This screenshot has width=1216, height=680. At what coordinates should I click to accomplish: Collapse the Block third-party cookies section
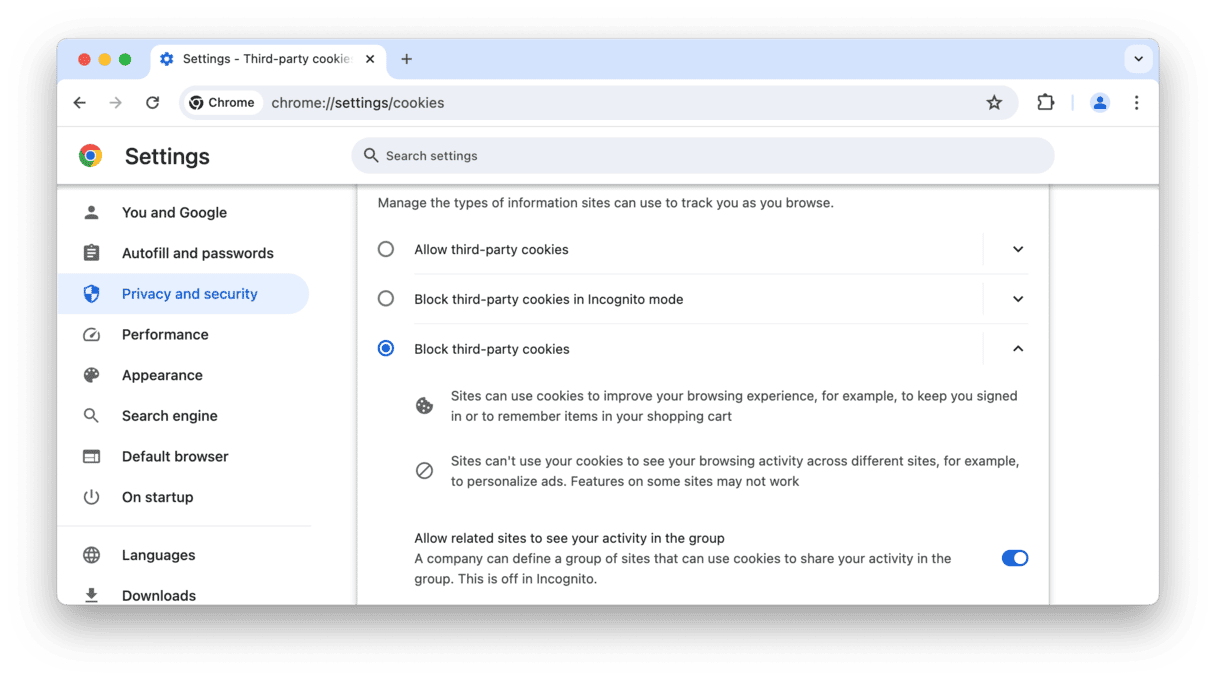(1018, 349)
